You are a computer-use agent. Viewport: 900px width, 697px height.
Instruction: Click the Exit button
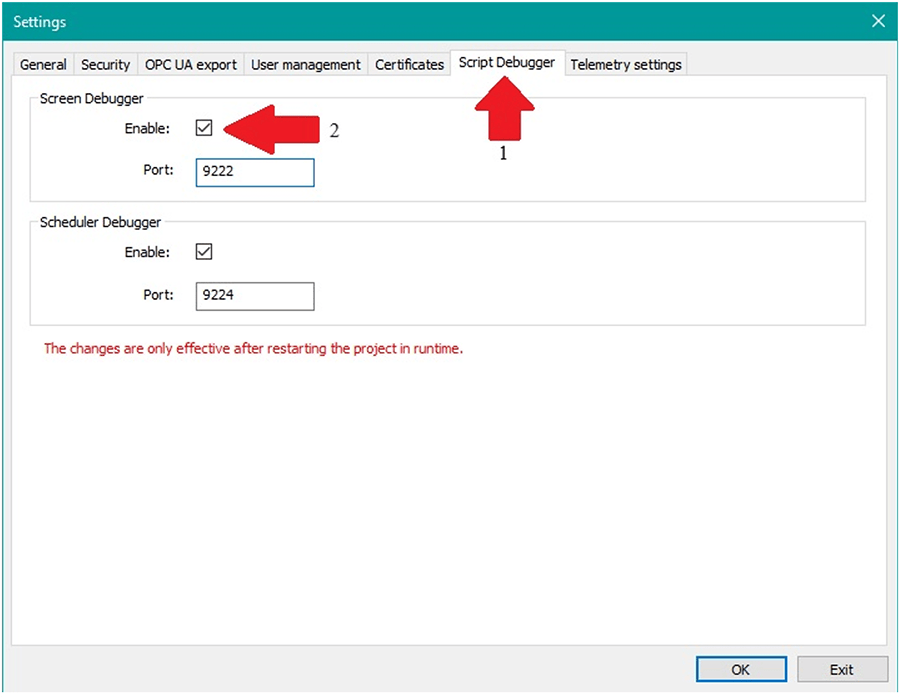point(842,669)
